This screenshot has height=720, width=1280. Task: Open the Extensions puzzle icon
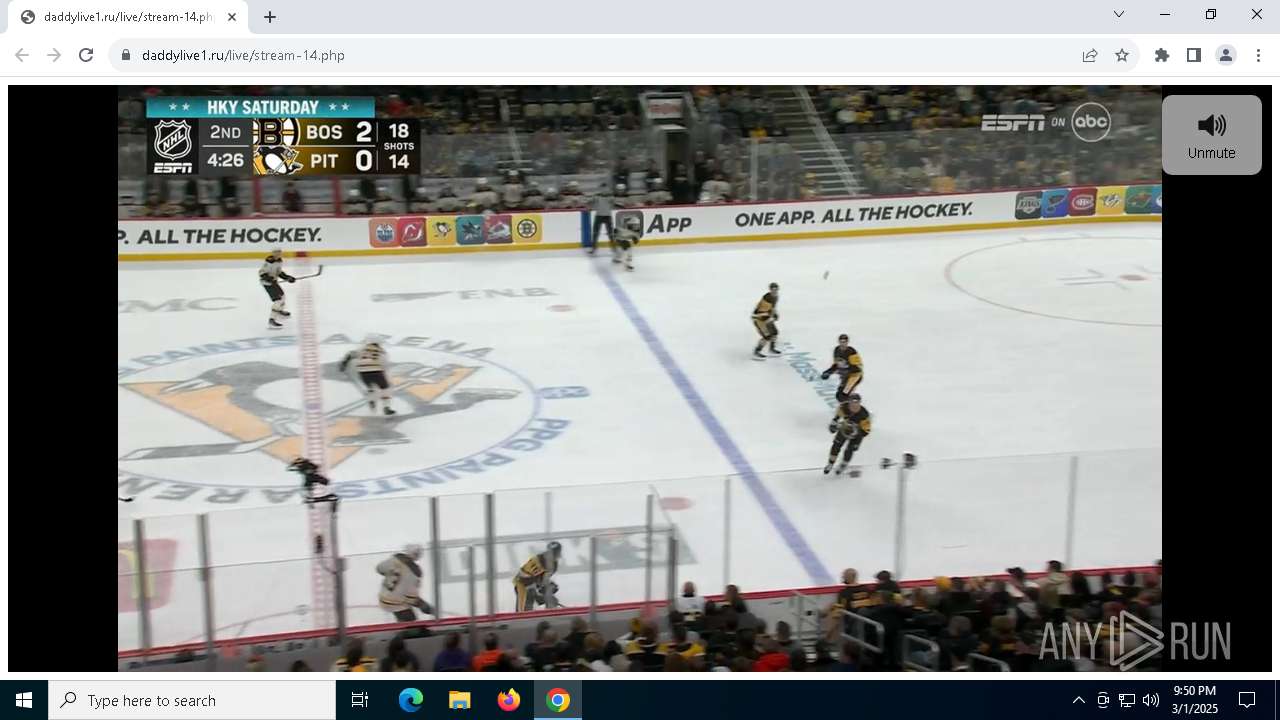pyautogui.click(x=1162, y=55)
